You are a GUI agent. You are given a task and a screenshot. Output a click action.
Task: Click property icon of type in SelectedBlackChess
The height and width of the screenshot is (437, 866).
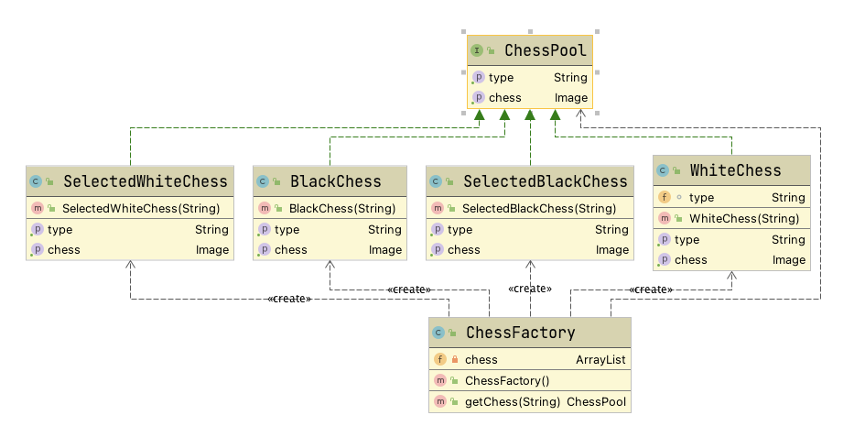pyautogui.click(x=437, y=229)
